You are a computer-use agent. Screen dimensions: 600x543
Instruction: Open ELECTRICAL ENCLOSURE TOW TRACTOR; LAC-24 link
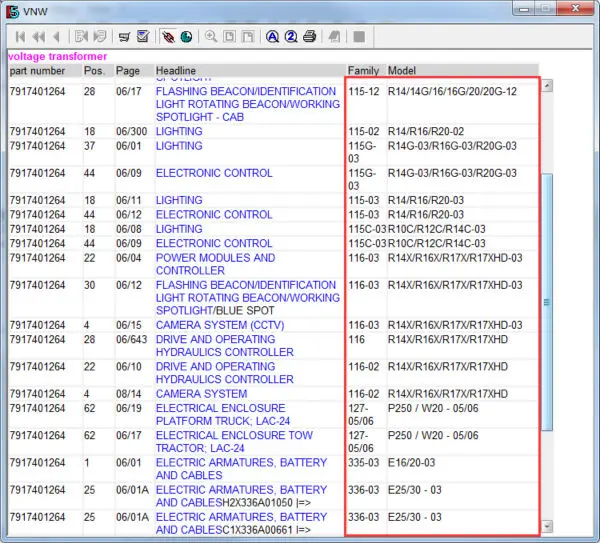click(234, 442)
